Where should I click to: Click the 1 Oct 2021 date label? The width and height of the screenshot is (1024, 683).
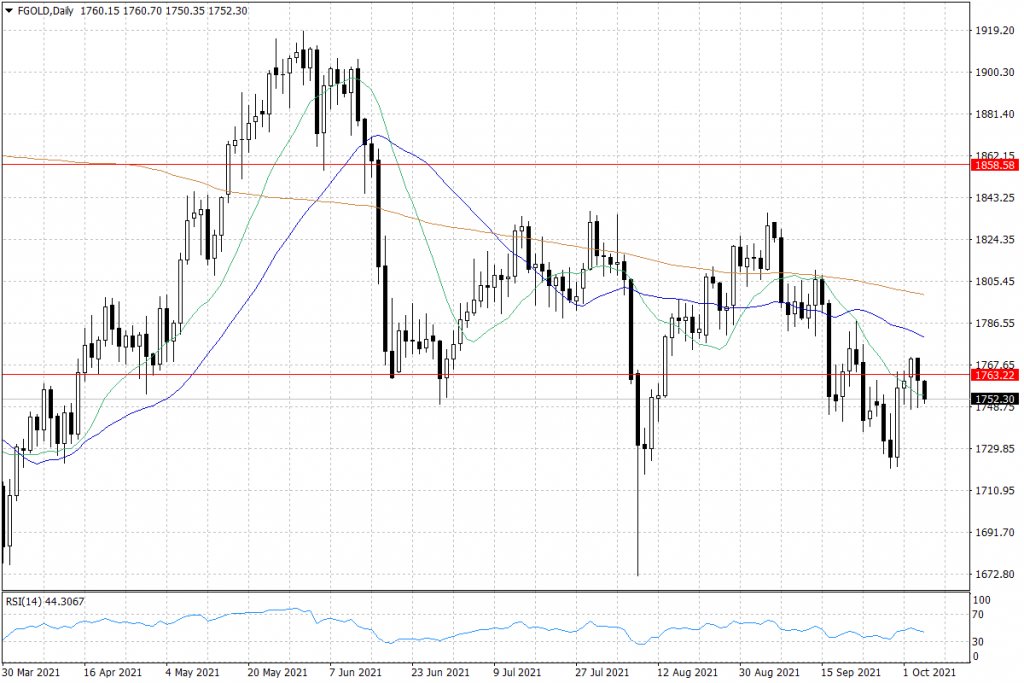click(929, 672)
